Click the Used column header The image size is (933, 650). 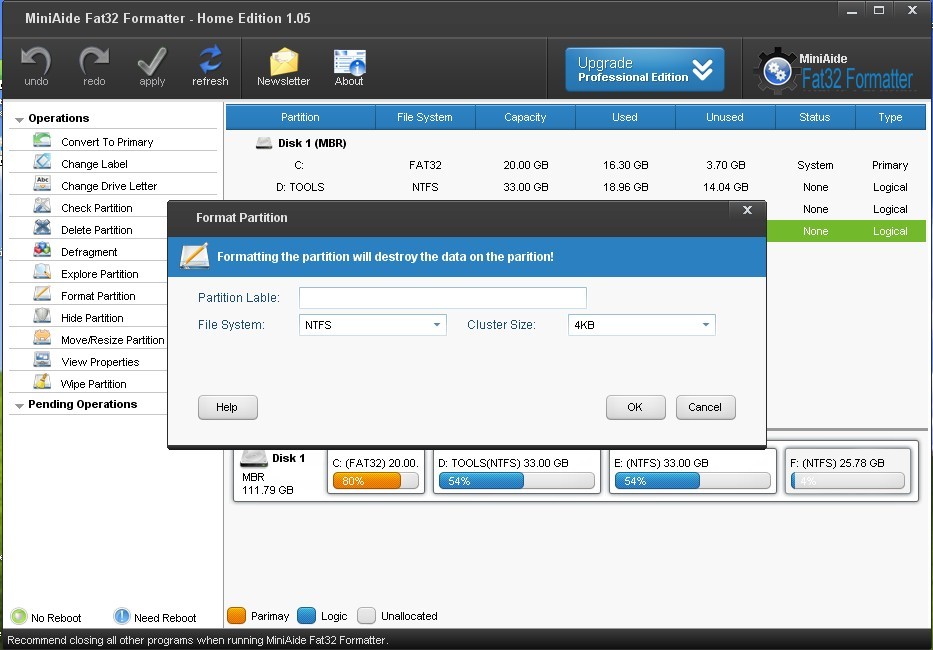coord(625,117)
